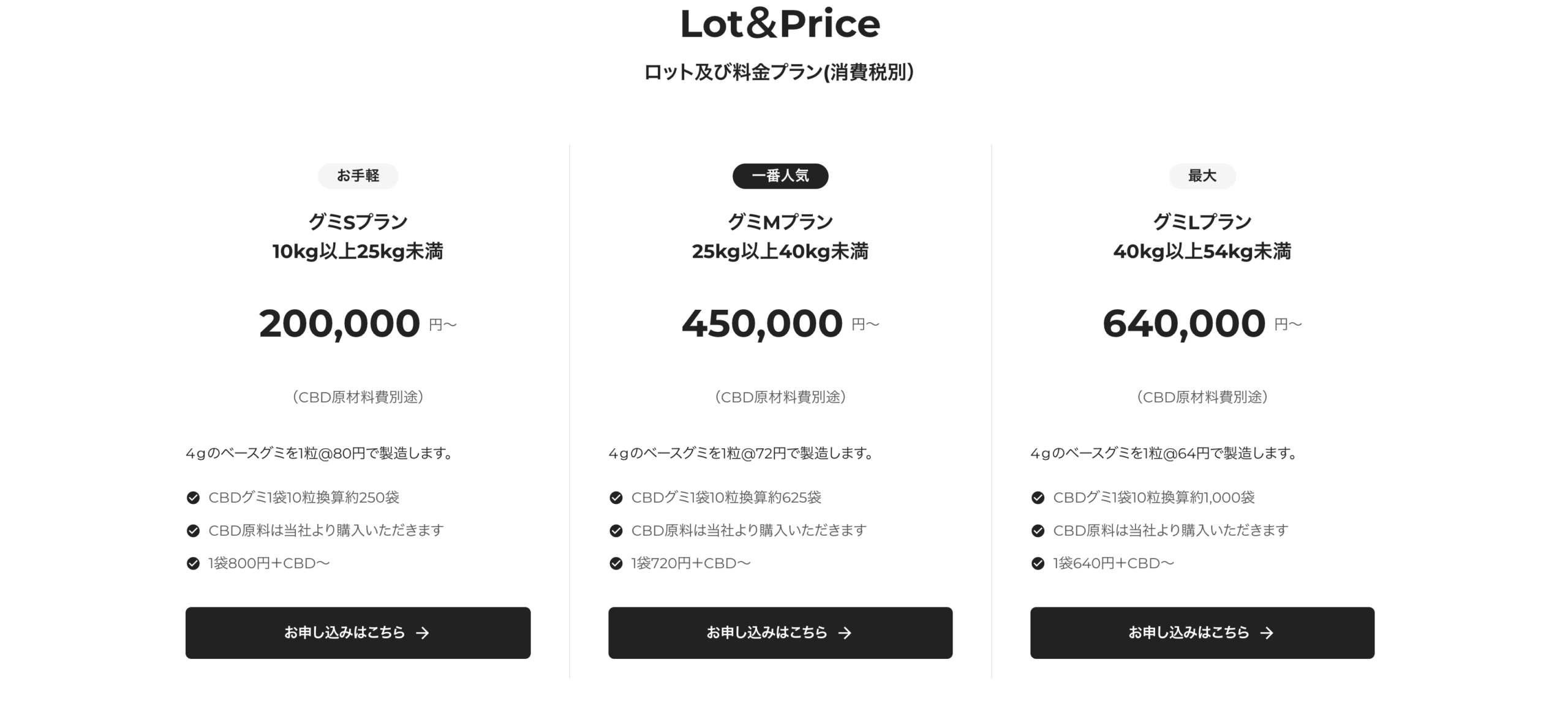Screen dimensions: 1568x703
Task: Click the グミSプラン お申し込みはこちら button
Action: (x=358, y=633)
